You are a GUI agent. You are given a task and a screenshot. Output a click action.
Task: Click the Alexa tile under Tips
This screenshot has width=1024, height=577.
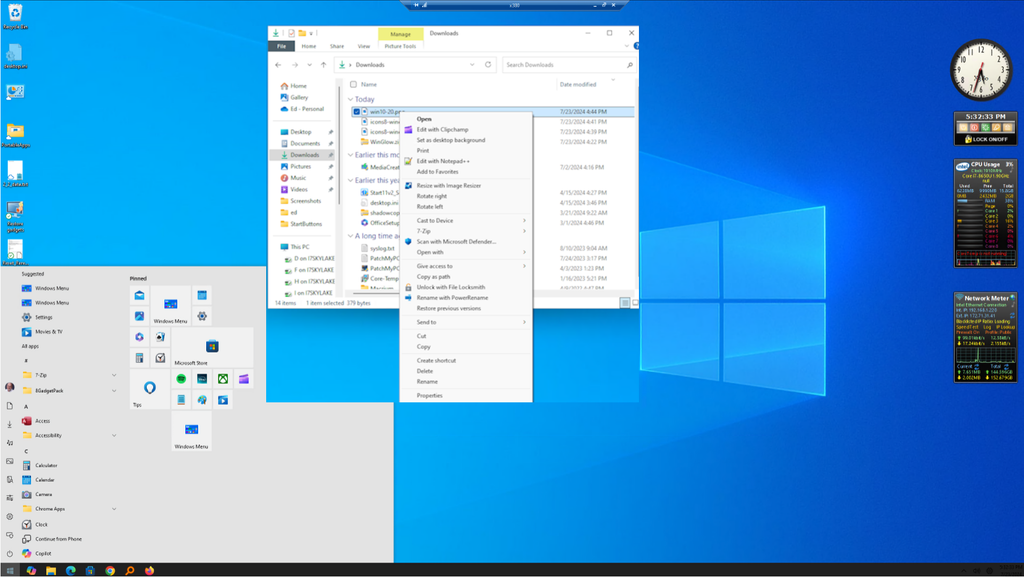[148, 386]
